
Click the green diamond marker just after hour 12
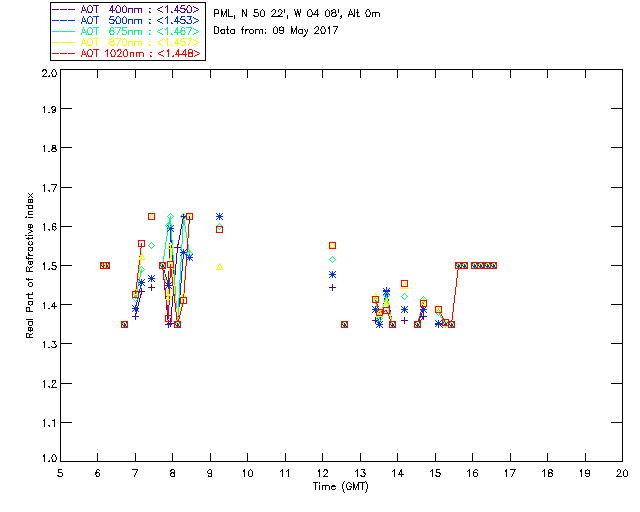[x=332, y=260]
